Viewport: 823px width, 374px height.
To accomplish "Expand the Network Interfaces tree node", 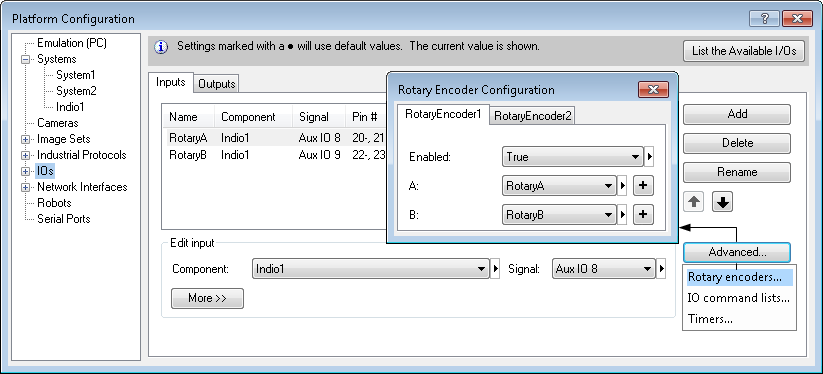I will [25, 187].
